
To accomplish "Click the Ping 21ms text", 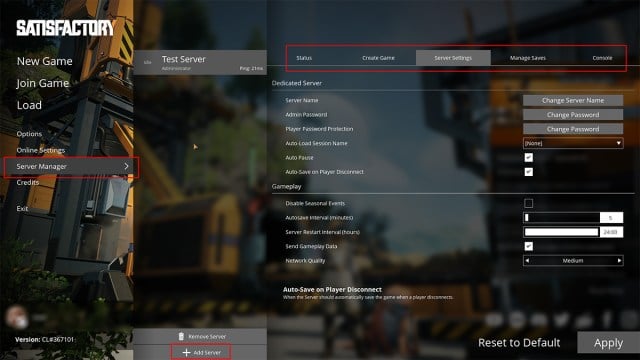I will [251, 68].
